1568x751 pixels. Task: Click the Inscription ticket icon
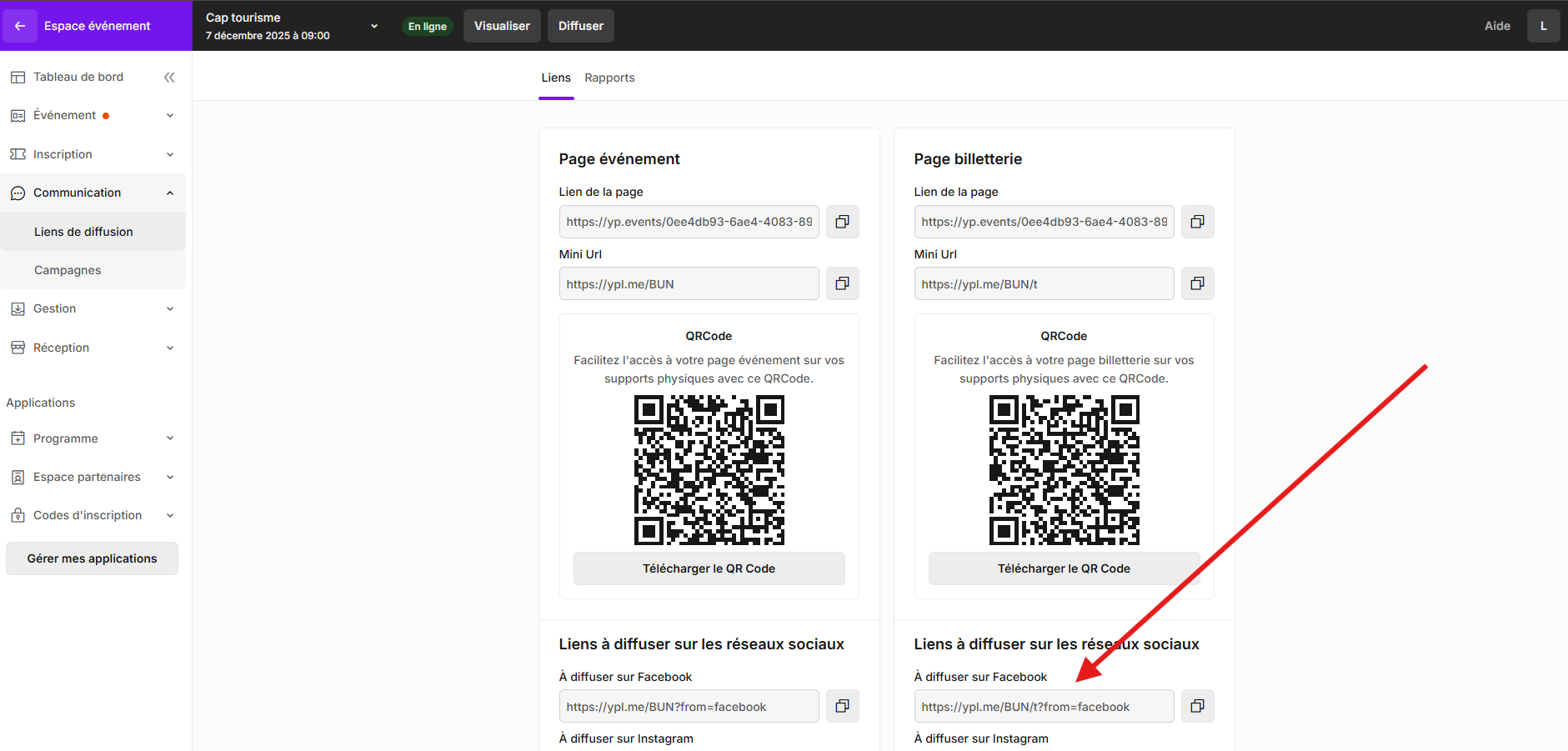pyautogui.click(x=18, y=154)
